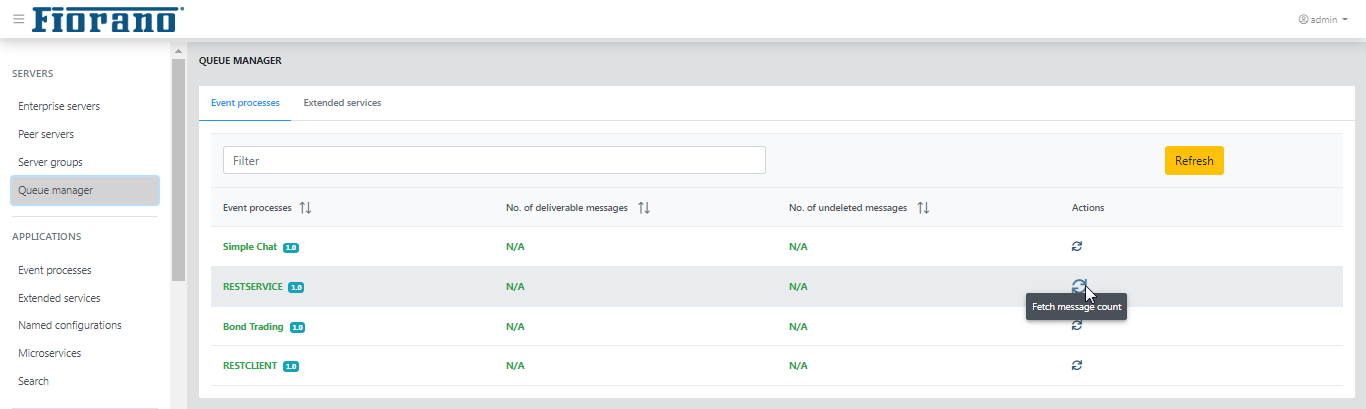Sort by undeleted messages column arrows
This screenshot has width=1366, height=409.
[x=923, y=208]
